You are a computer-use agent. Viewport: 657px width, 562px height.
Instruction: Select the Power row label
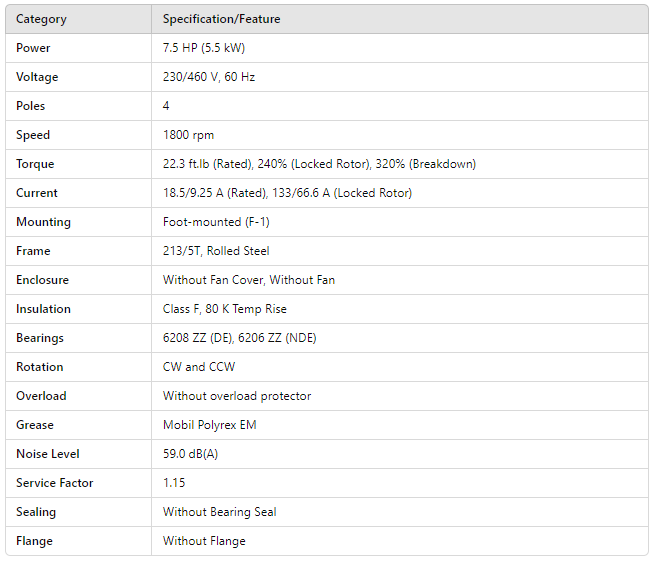pyautogui.click(x=33, y=48)
